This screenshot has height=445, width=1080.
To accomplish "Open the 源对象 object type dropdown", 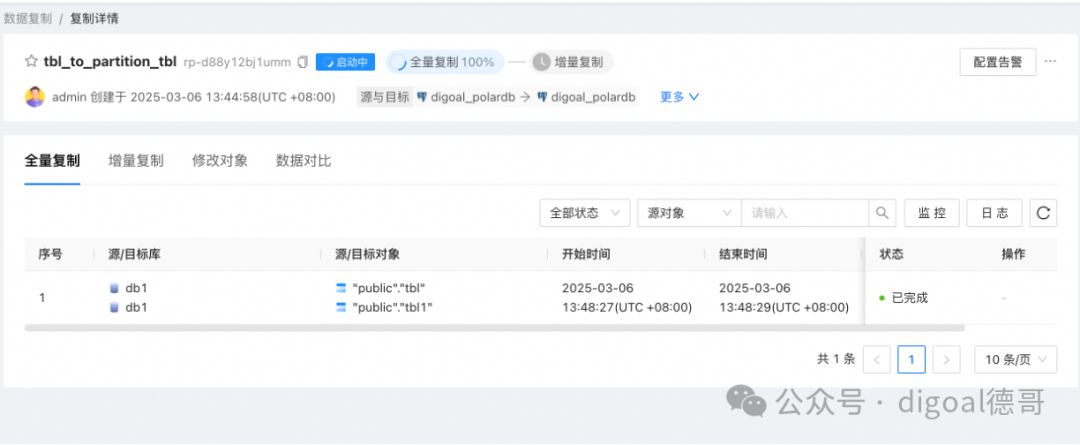I will click(689, 213).
